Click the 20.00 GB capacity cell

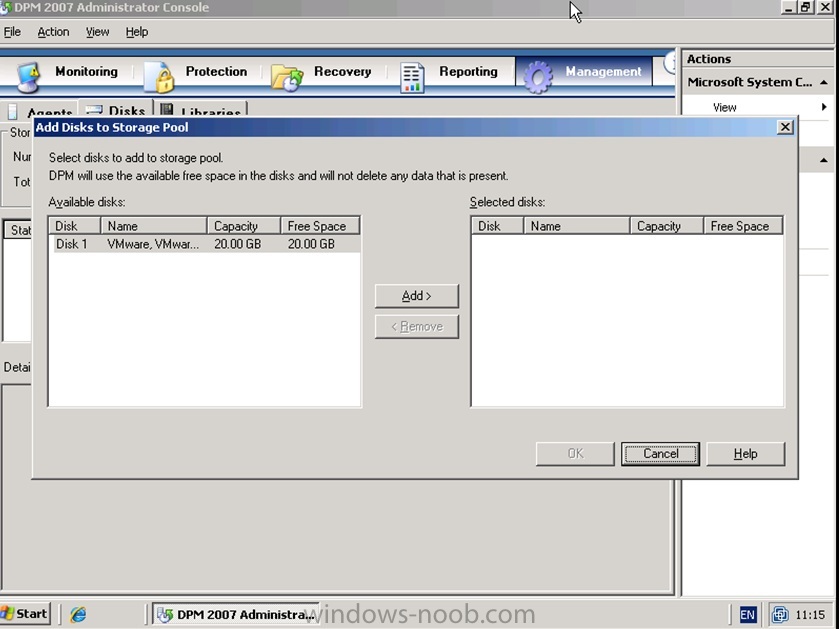(x=238, y=244)
